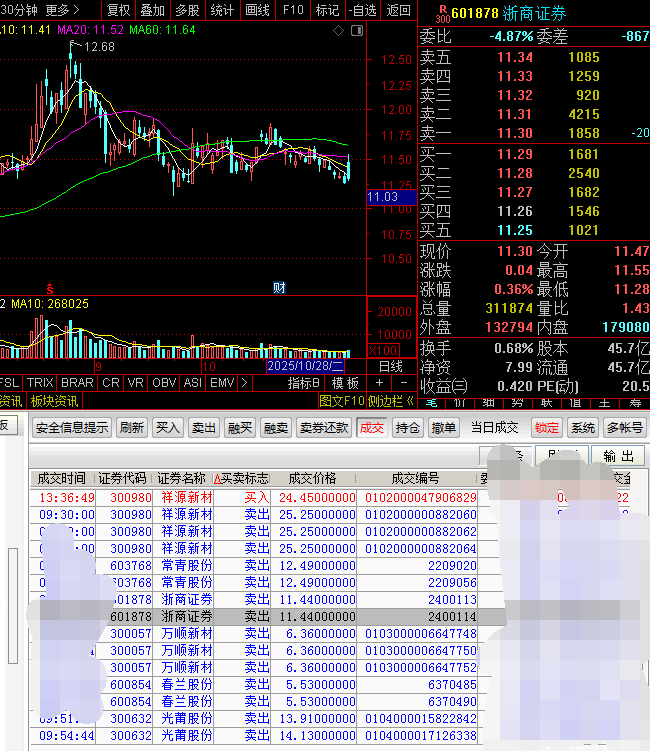Expand the 更多 period options
Viewport: 650px width, 751px height.
62,10
